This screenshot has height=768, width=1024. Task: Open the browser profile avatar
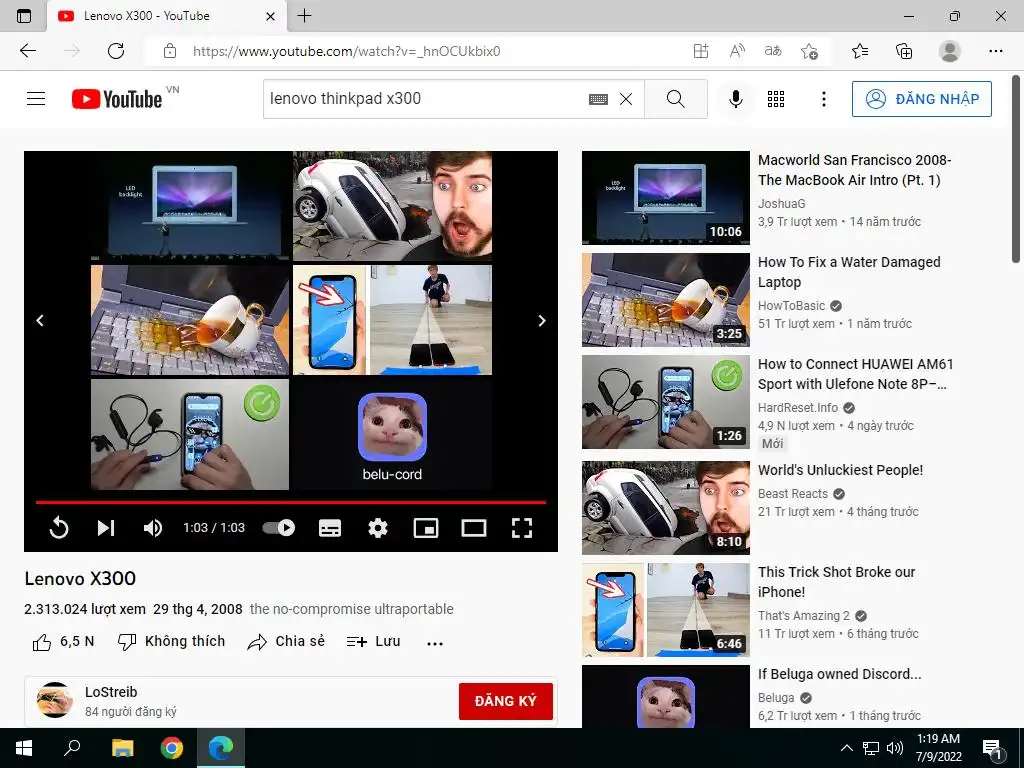[950, 51]
